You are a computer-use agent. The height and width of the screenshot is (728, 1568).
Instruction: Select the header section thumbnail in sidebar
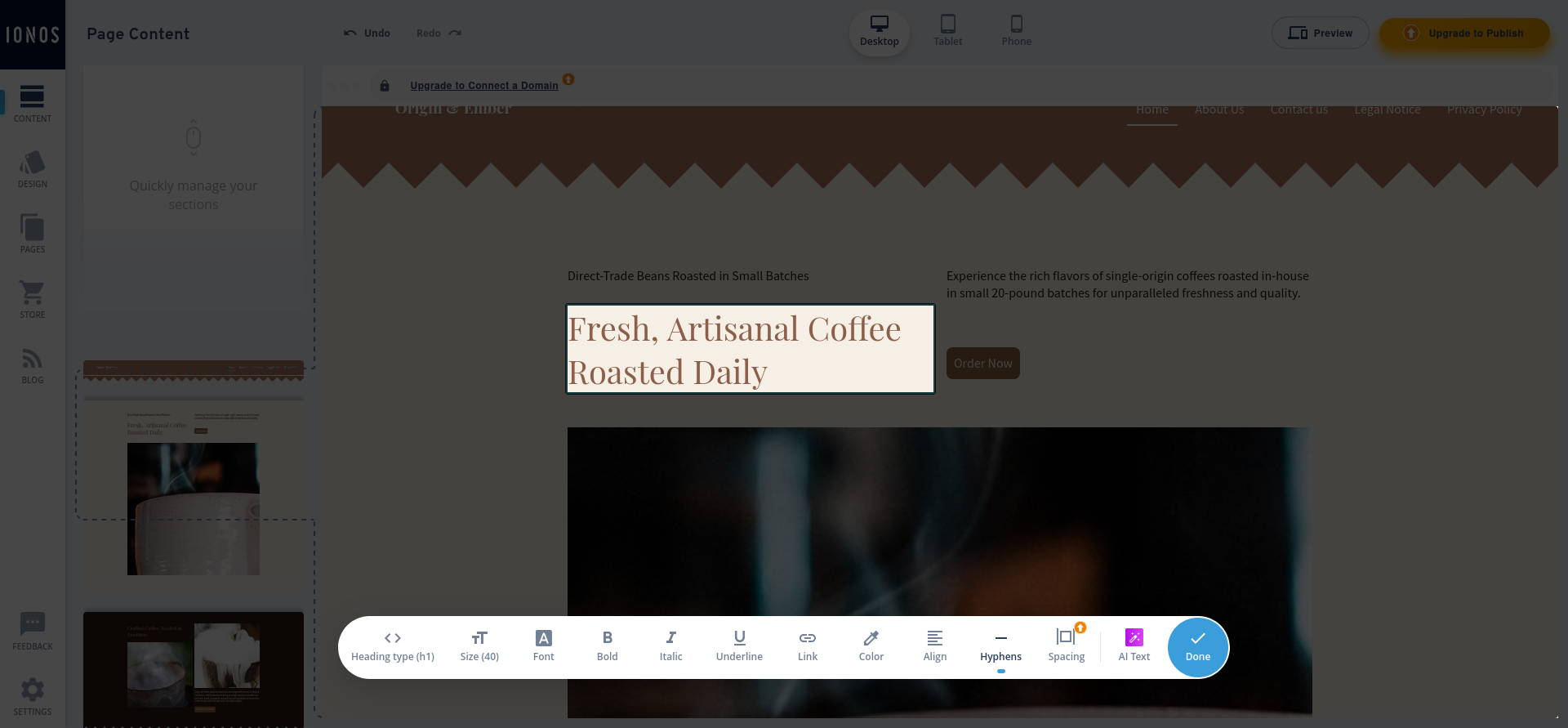click(x=194, y=370)
